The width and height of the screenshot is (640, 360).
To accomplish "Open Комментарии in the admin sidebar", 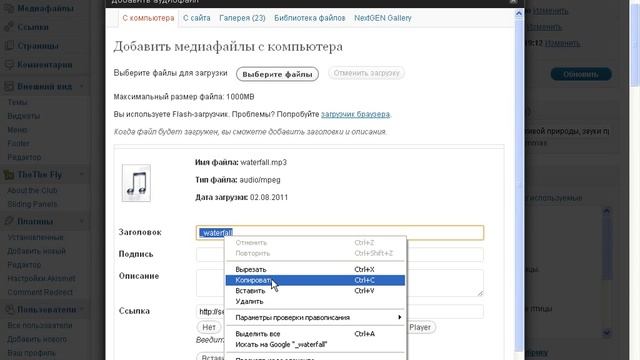I will [x=45, y=64].
